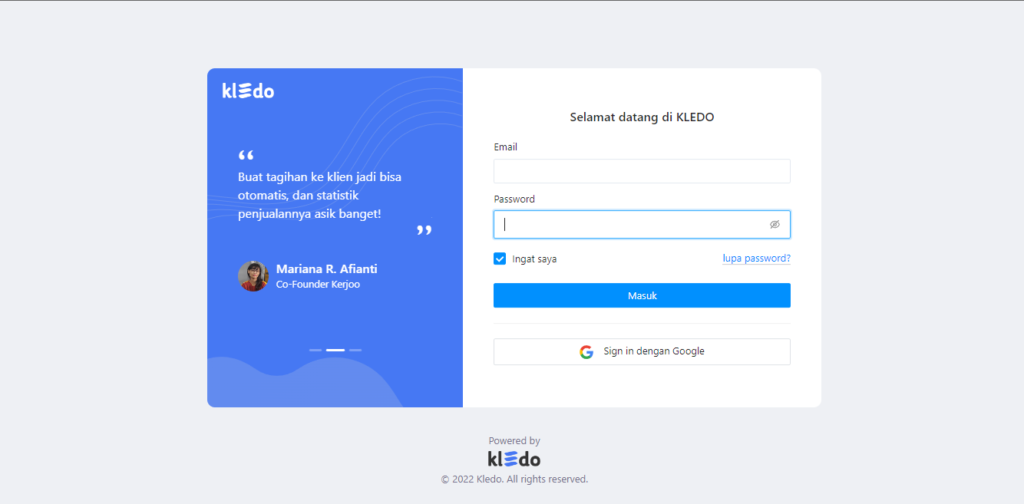The image size is (1024, 504).
Task: Open the lupa password? link
Action: coord(756,258)
